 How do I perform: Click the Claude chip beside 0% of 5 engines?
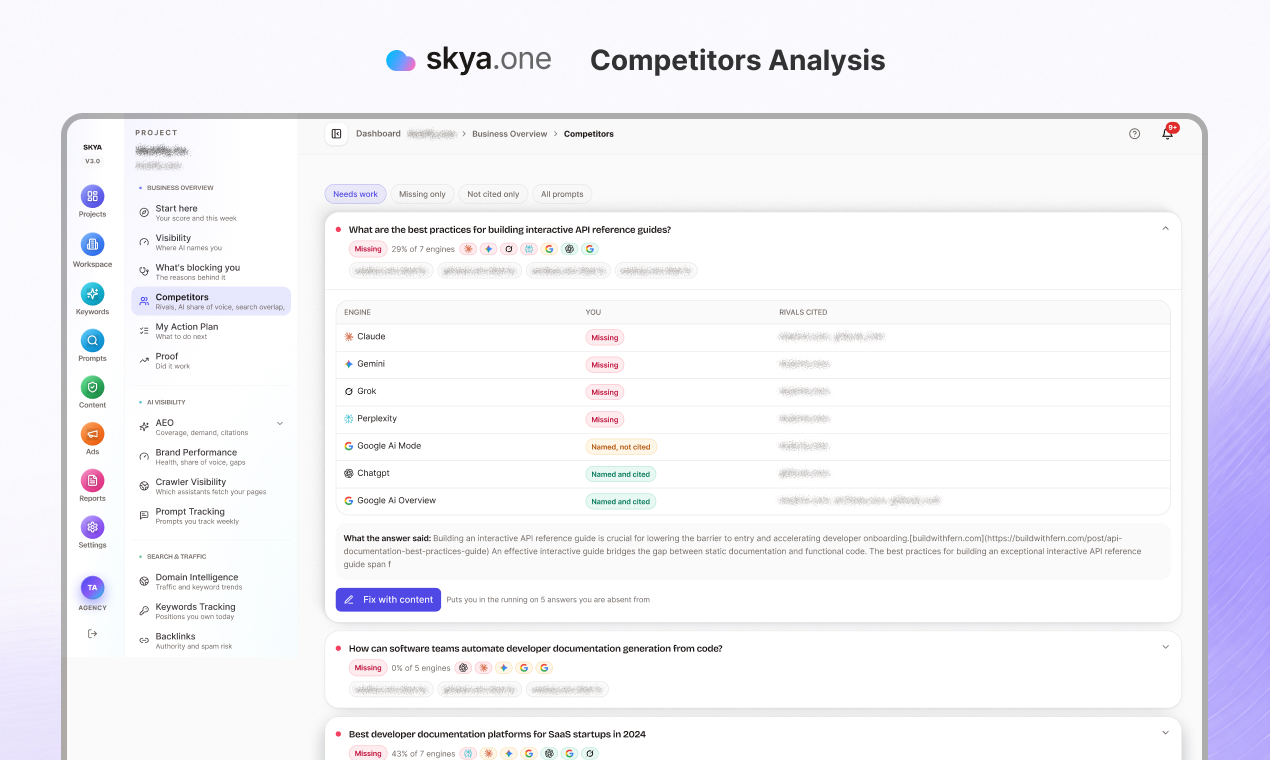coord(483,668)
